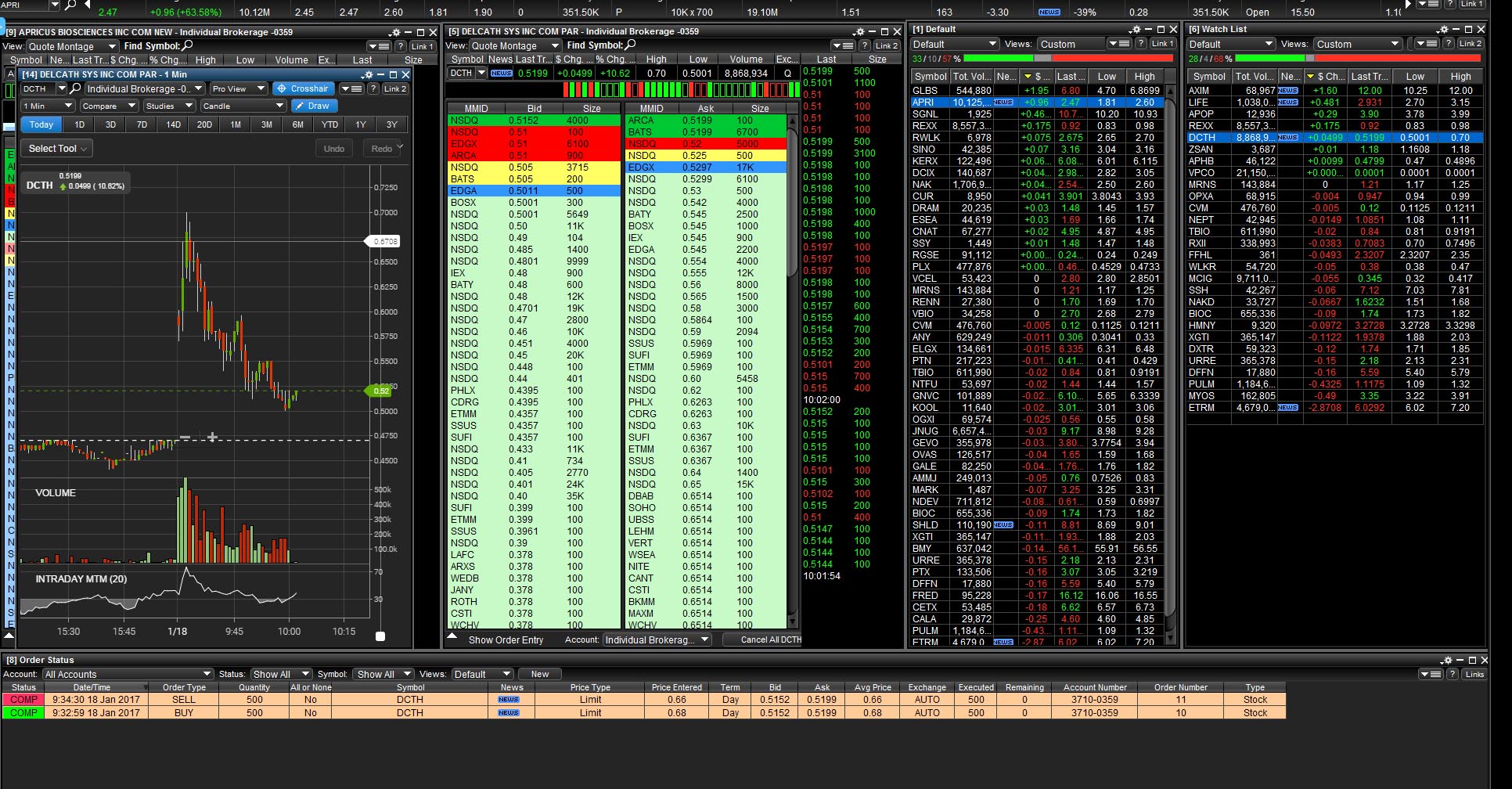The height and width of the screenshot is (789, 1512).
Task: Click Find Symbol magnifier in DELCATH quote montage
Action: click(x=630, y=45)
